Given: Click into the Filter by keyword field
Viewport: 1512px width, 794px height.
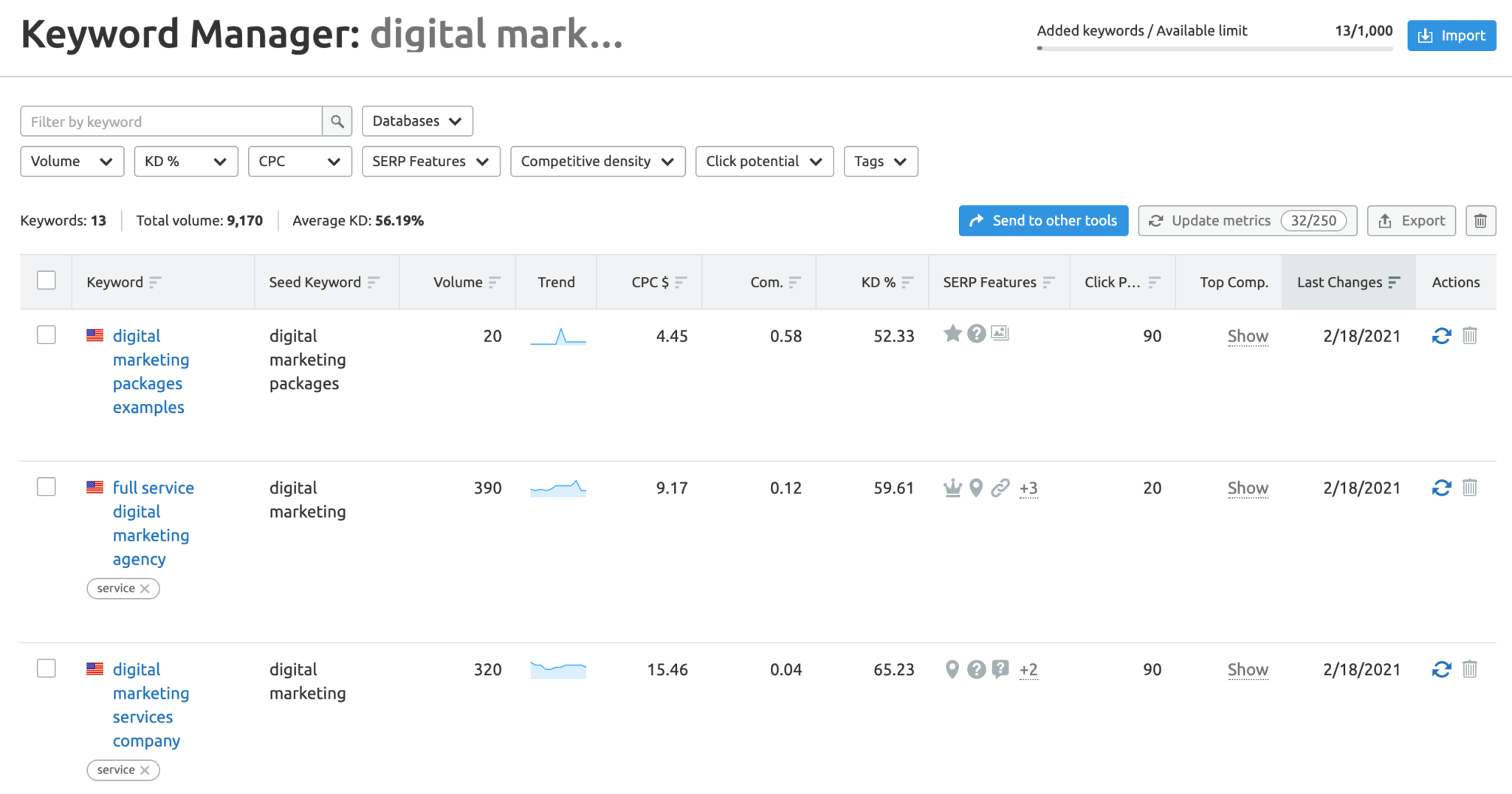Looking at the screenshot, I should [x=171, y=122].
